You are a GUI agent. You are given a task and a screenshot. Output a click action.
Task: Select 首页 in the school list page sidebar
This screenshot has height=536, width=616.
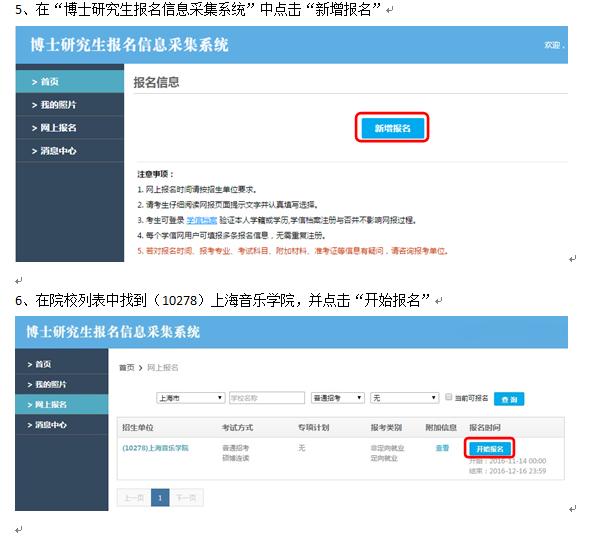[61, 364]
